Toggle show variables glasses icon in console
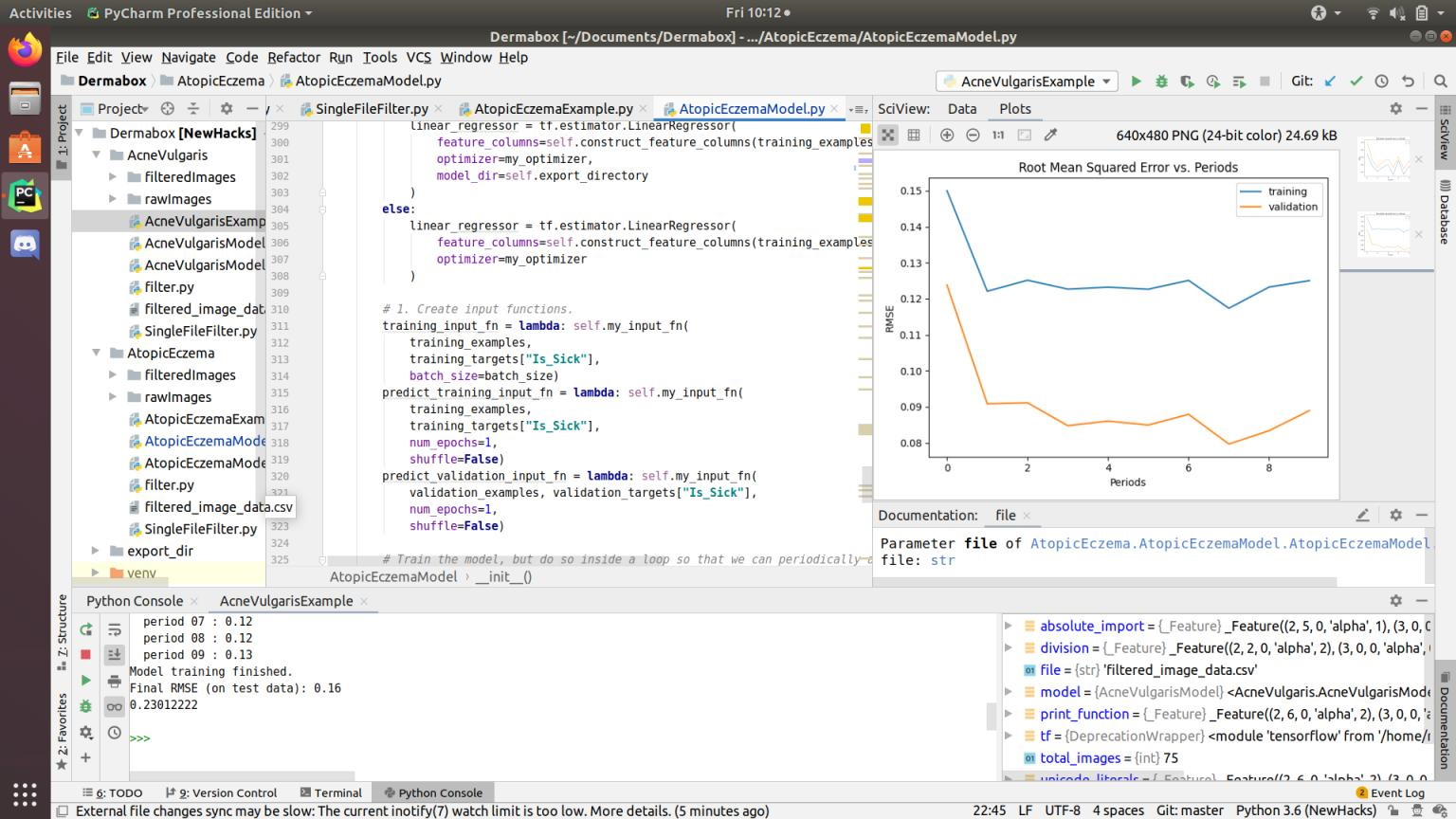The width and height of the screenshot is (1456, 819). [115, 707]
